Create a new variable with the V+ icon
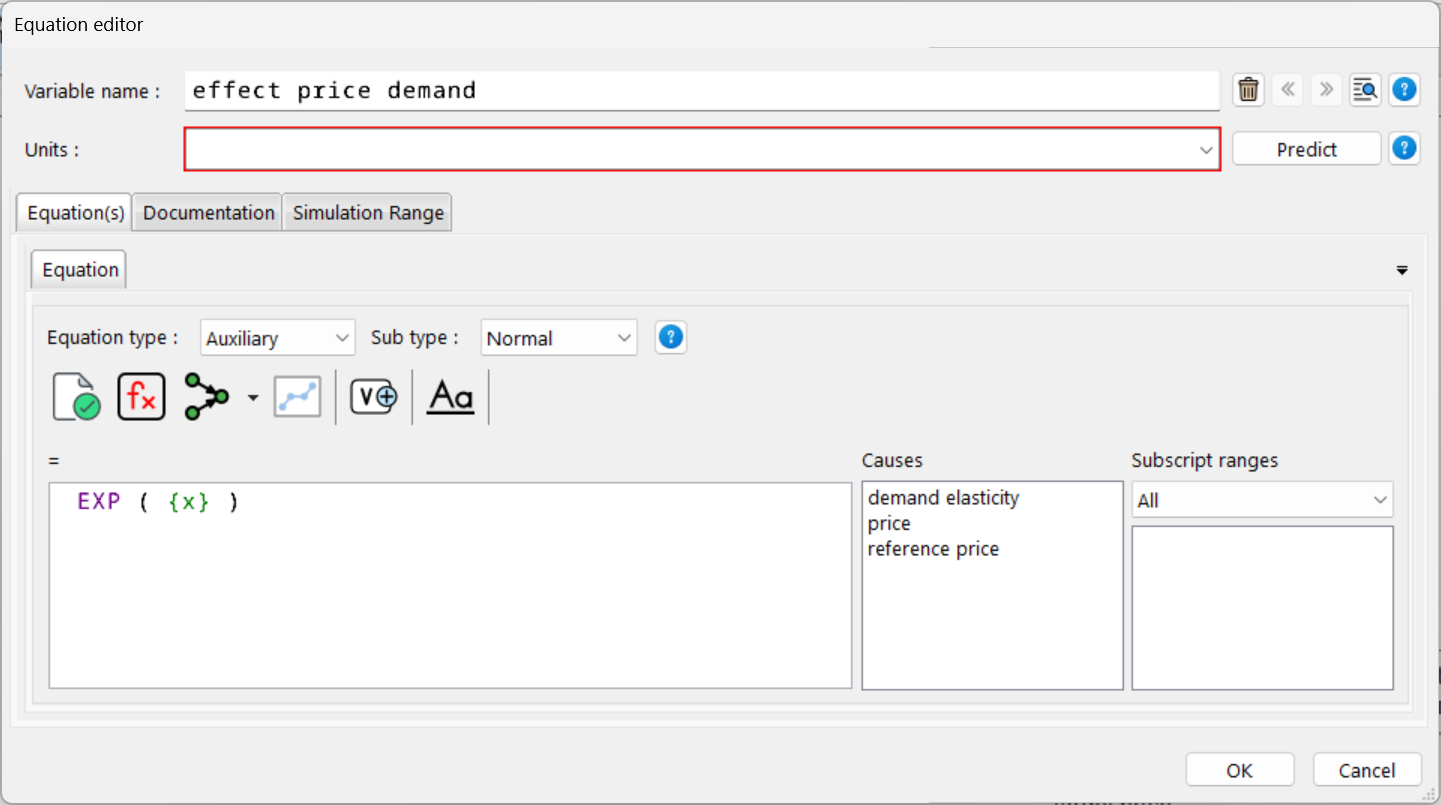Screen dimensions: 1441x805 372,396
